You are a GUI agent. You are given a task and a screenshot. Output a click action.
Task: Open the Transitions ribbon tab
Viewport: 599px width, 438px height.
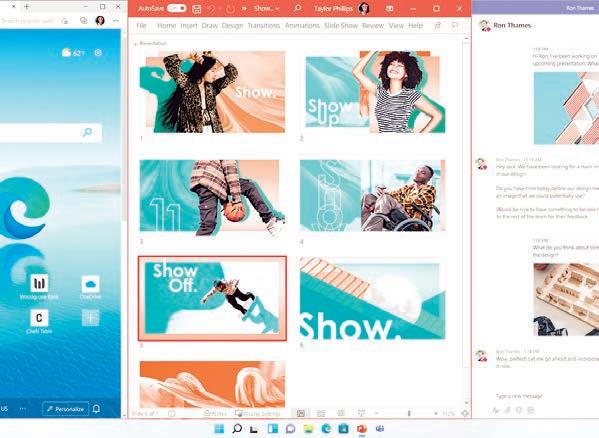point(264,26)
